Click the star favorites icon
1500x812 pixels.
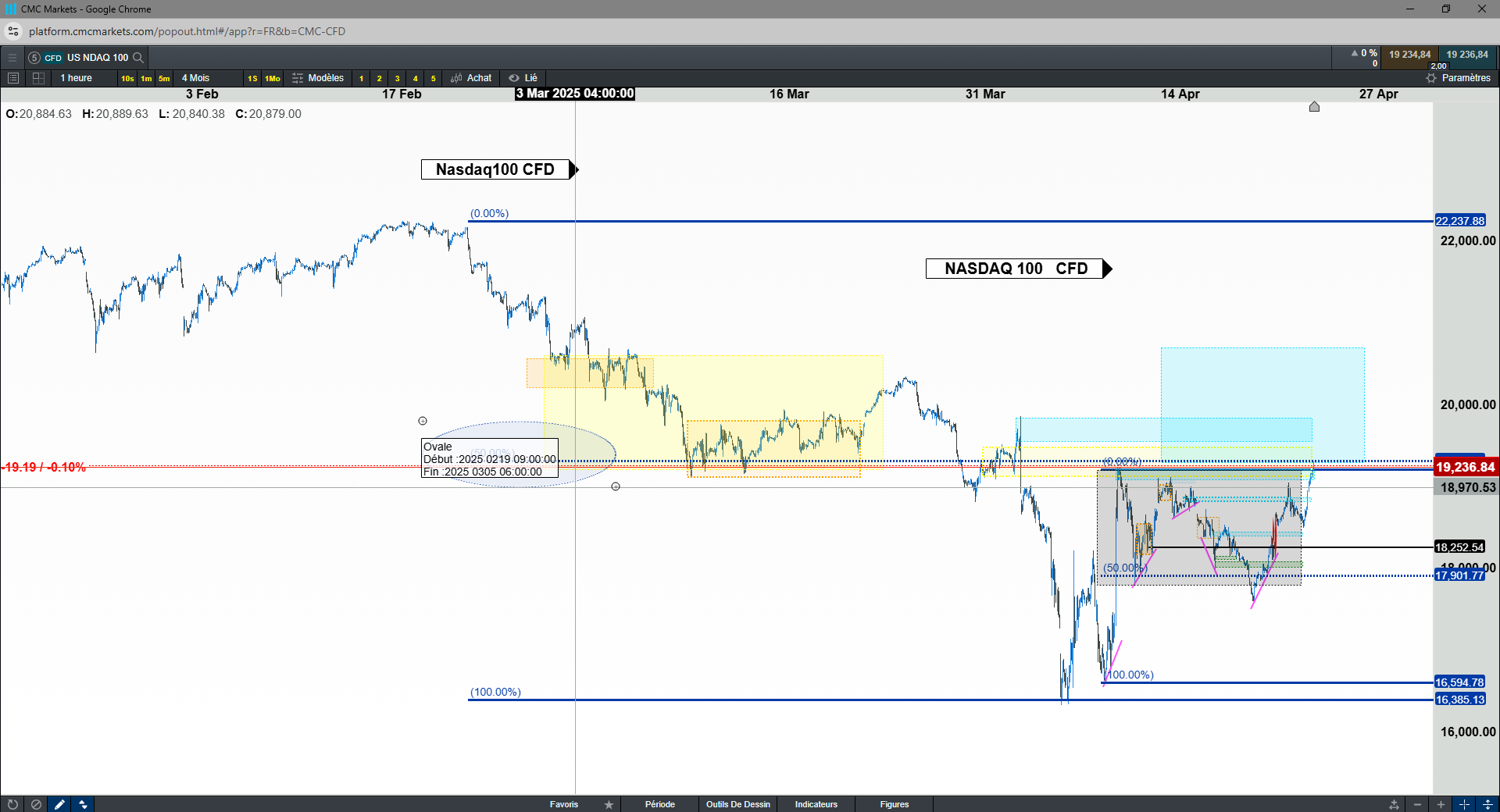pos(609,804)
